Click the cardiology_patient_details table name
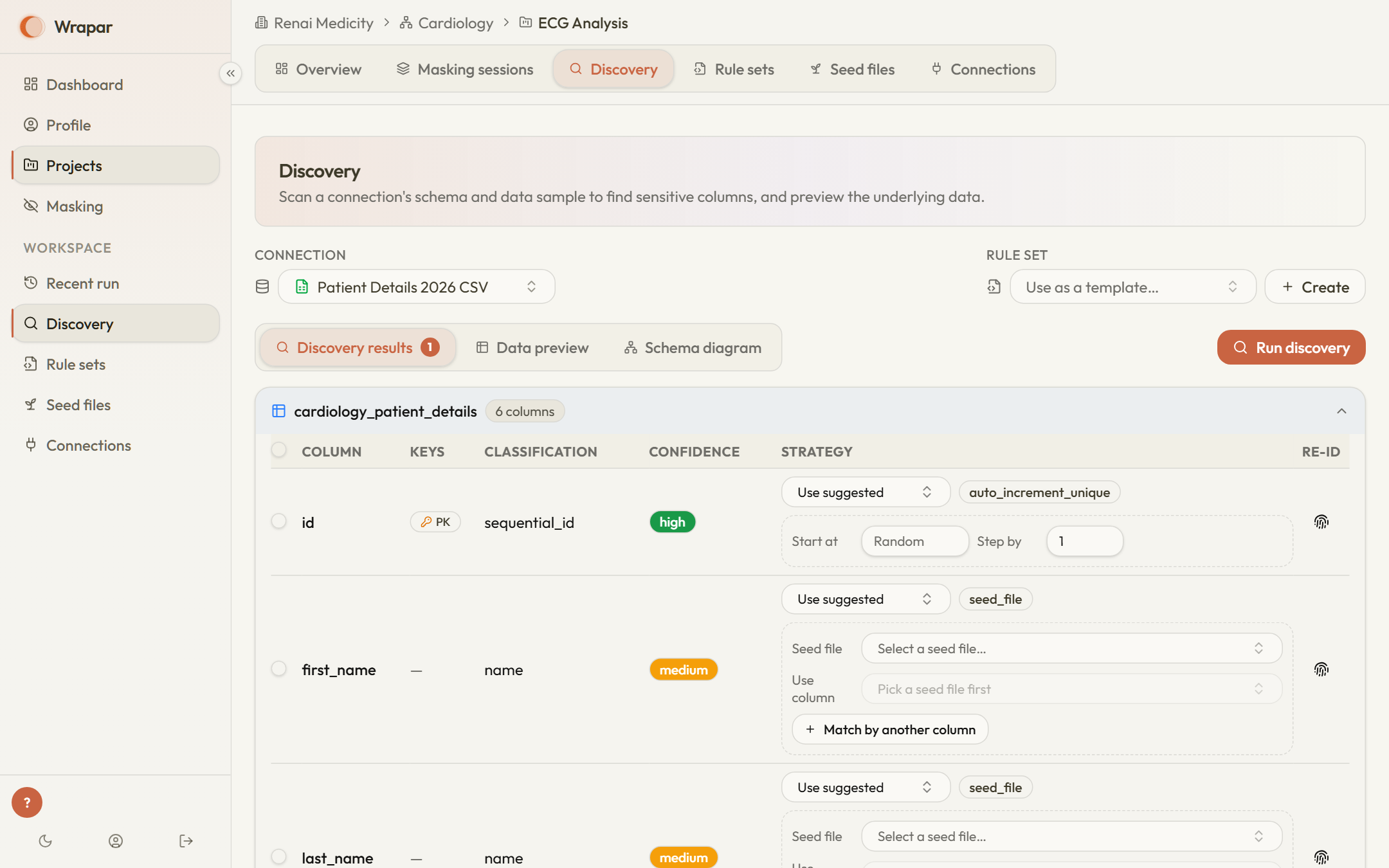 385,411
